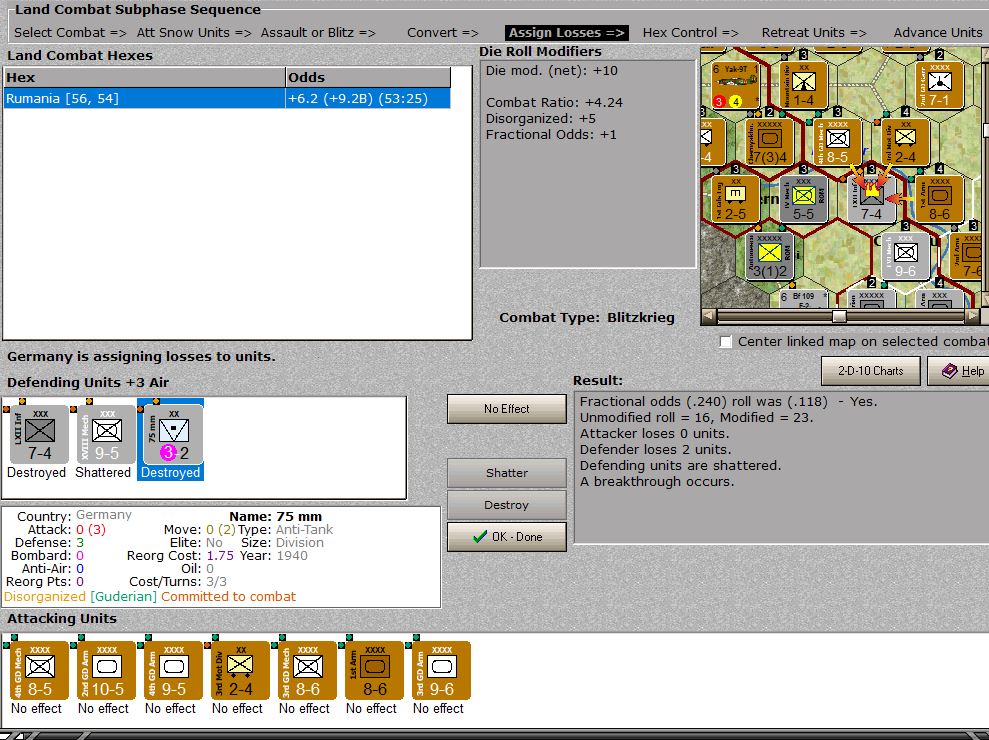Click the Convert subphase label
Image resolution: width=989 pixels, height=740 pixels.
point(442,33)
